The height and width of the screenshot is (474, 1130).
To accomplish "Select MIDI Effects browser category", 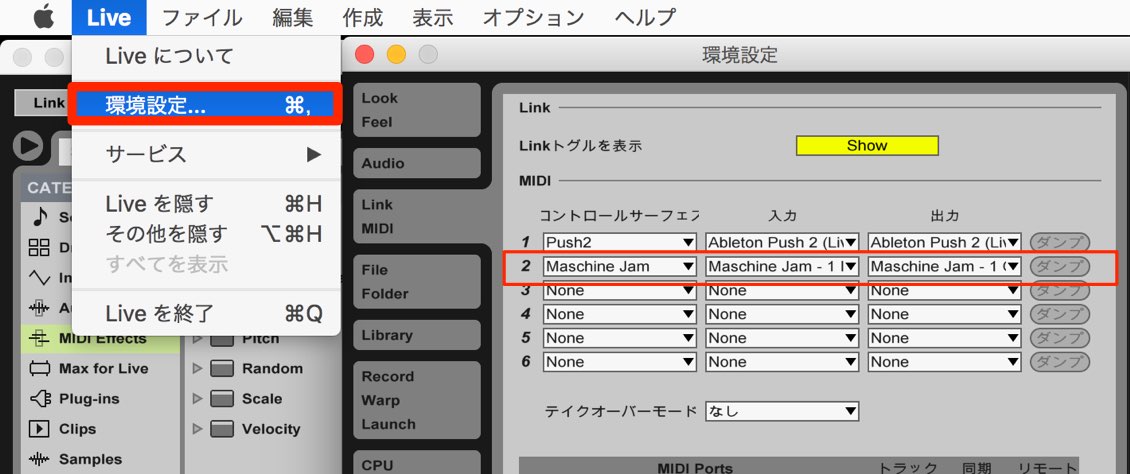I will point(101,339).
